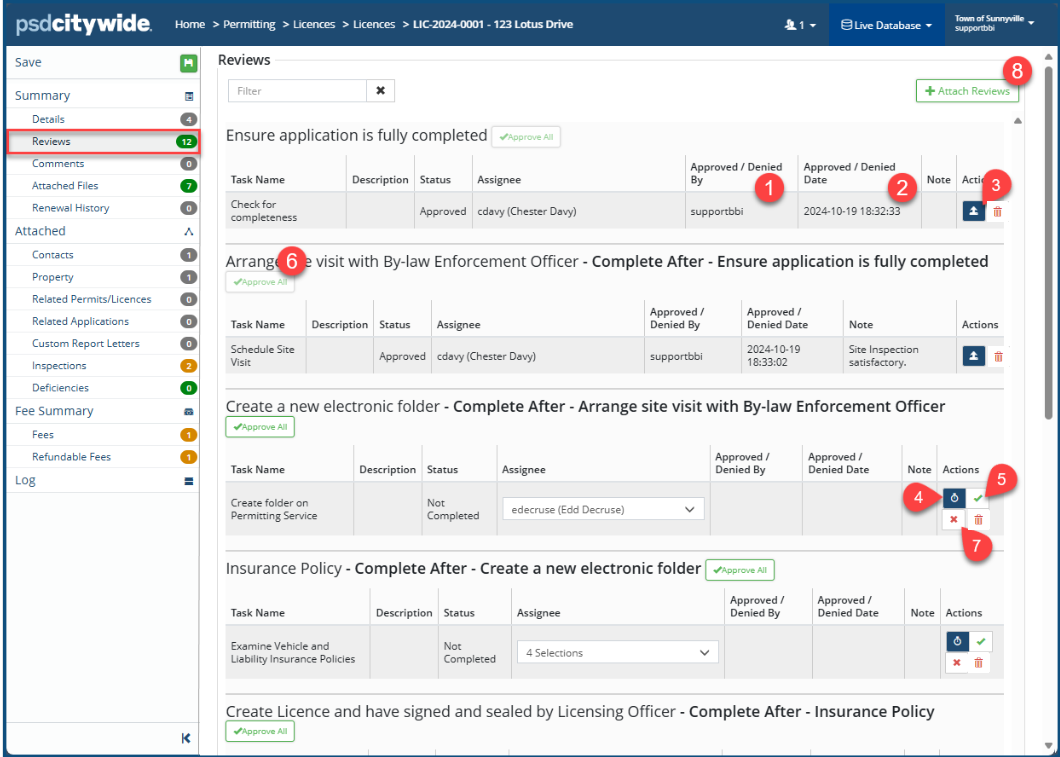Screen dimensions: 1060x757
Task: Click timer icon for Create folder task
Action: 955,498
